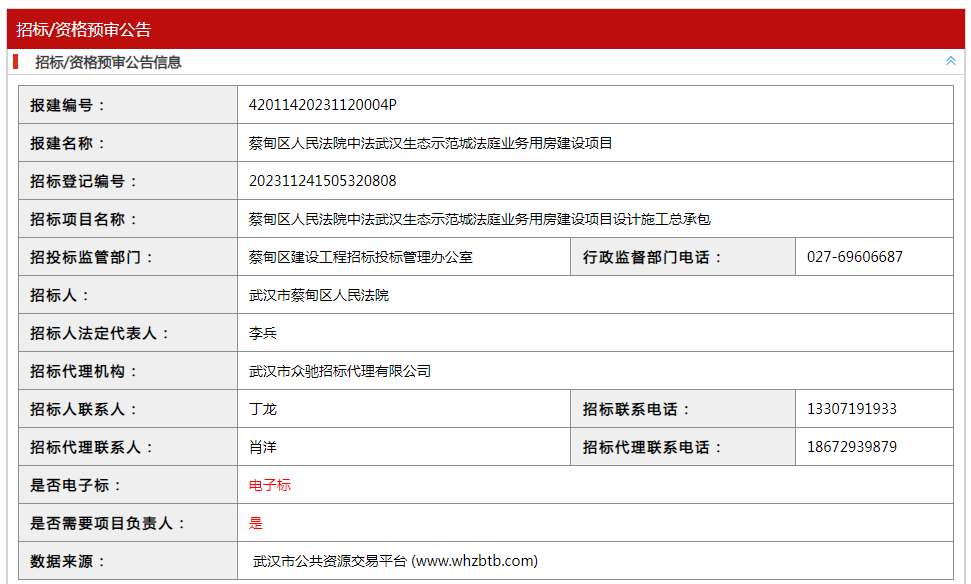Image resolution: width=971 pixels, height=584 pixels.
Task: Click the 行政监督部门电话 label
Action: (x=651, y=257)
